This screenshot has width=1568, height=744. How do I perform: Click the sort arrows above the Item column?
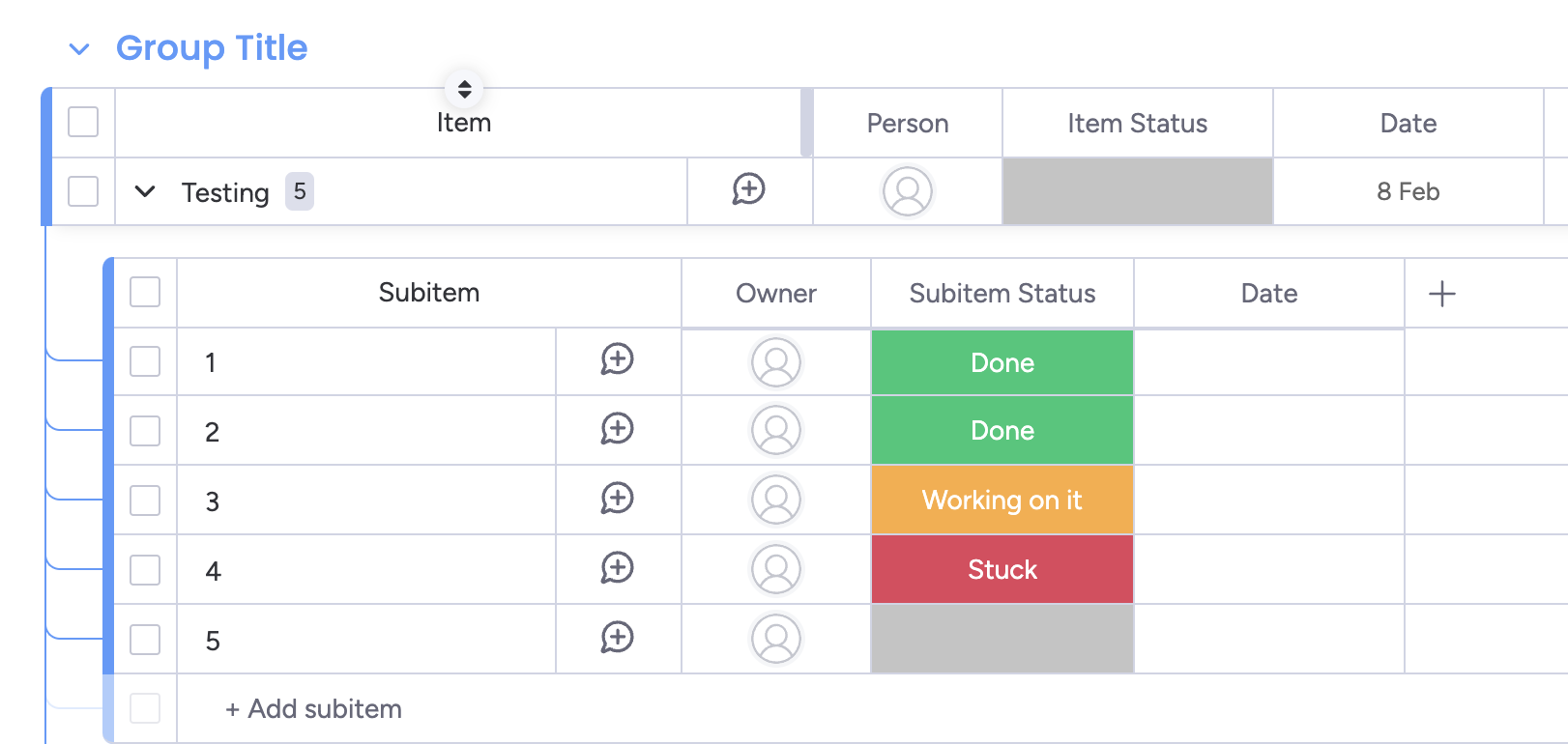464,89
